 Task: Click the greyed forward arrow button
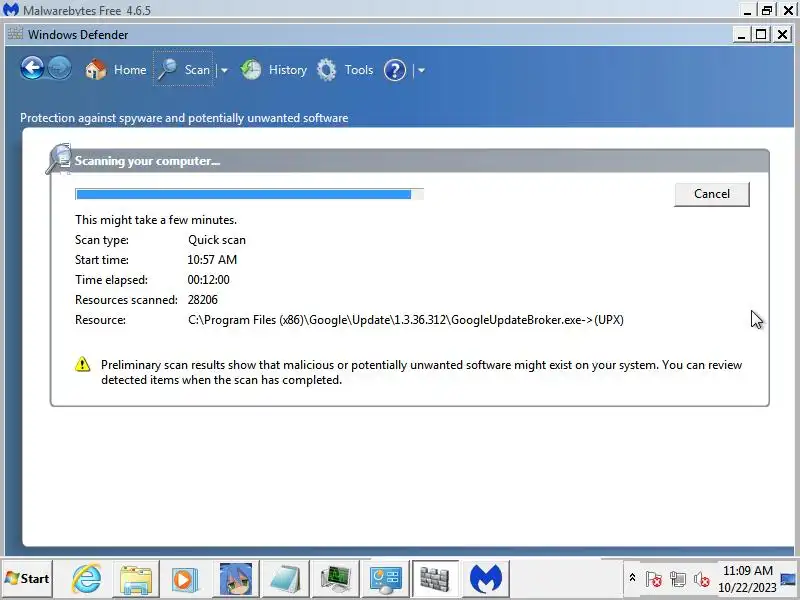(60, 69)
